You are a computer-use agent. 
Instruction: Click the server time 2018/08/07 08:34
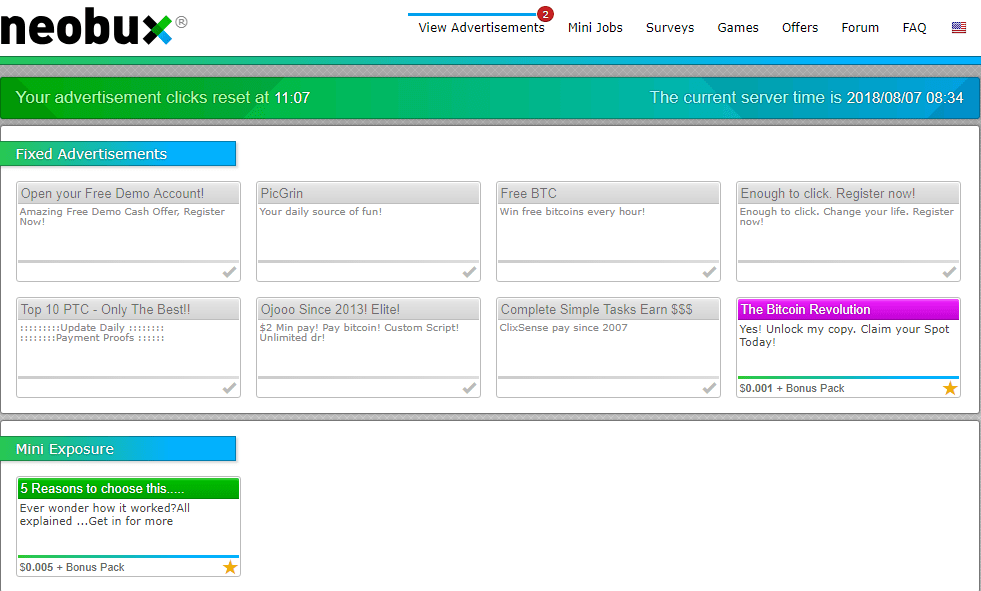[905, 98]
